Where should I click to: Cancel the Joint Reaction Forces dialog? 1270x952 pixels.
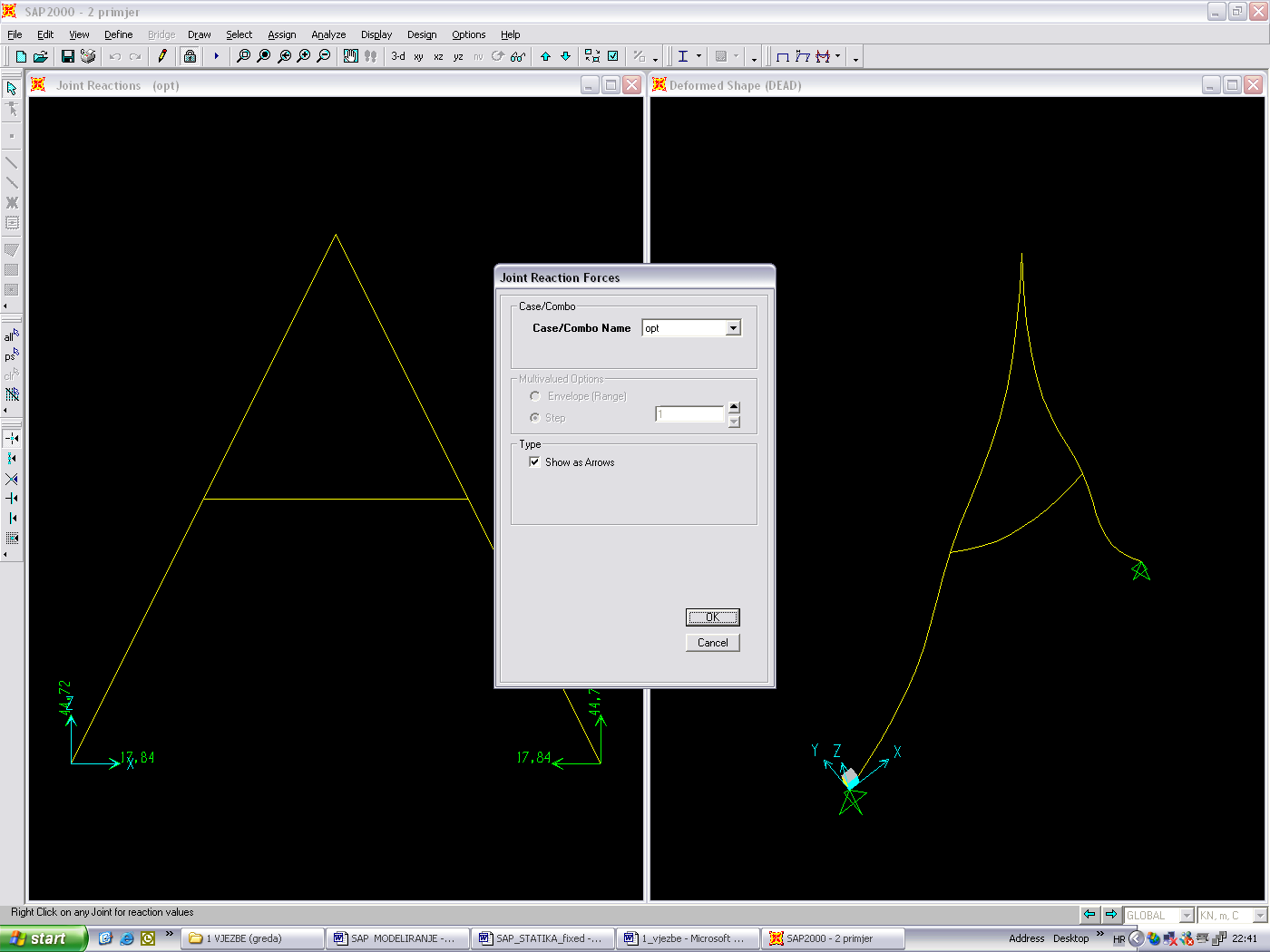(713, 643)
